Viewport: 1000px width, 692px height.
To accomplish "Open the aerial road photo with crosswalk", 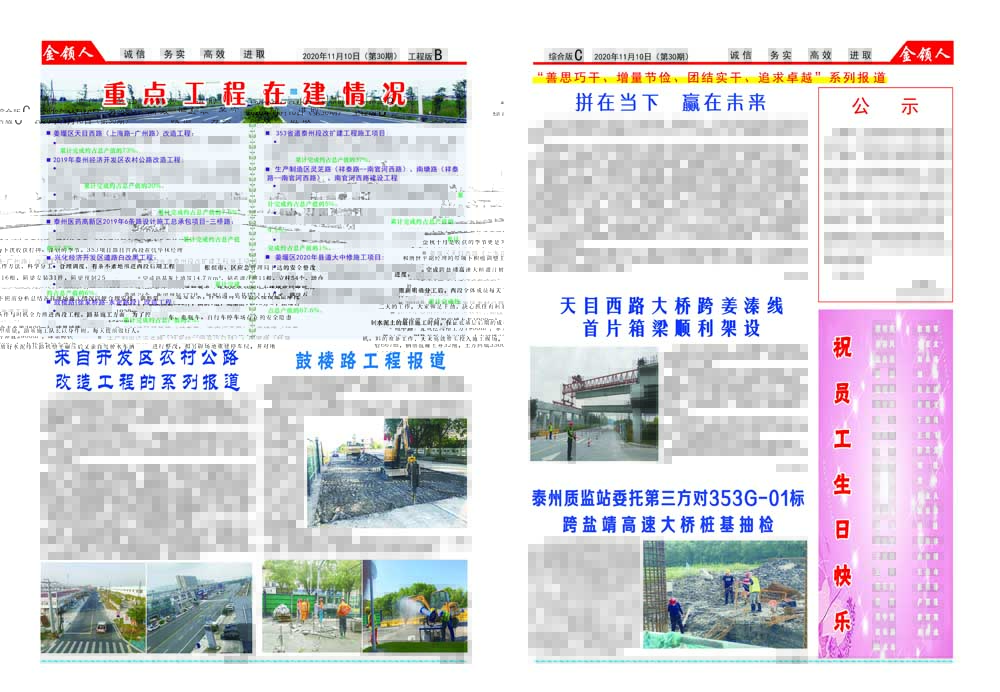I will coord(94,608).
